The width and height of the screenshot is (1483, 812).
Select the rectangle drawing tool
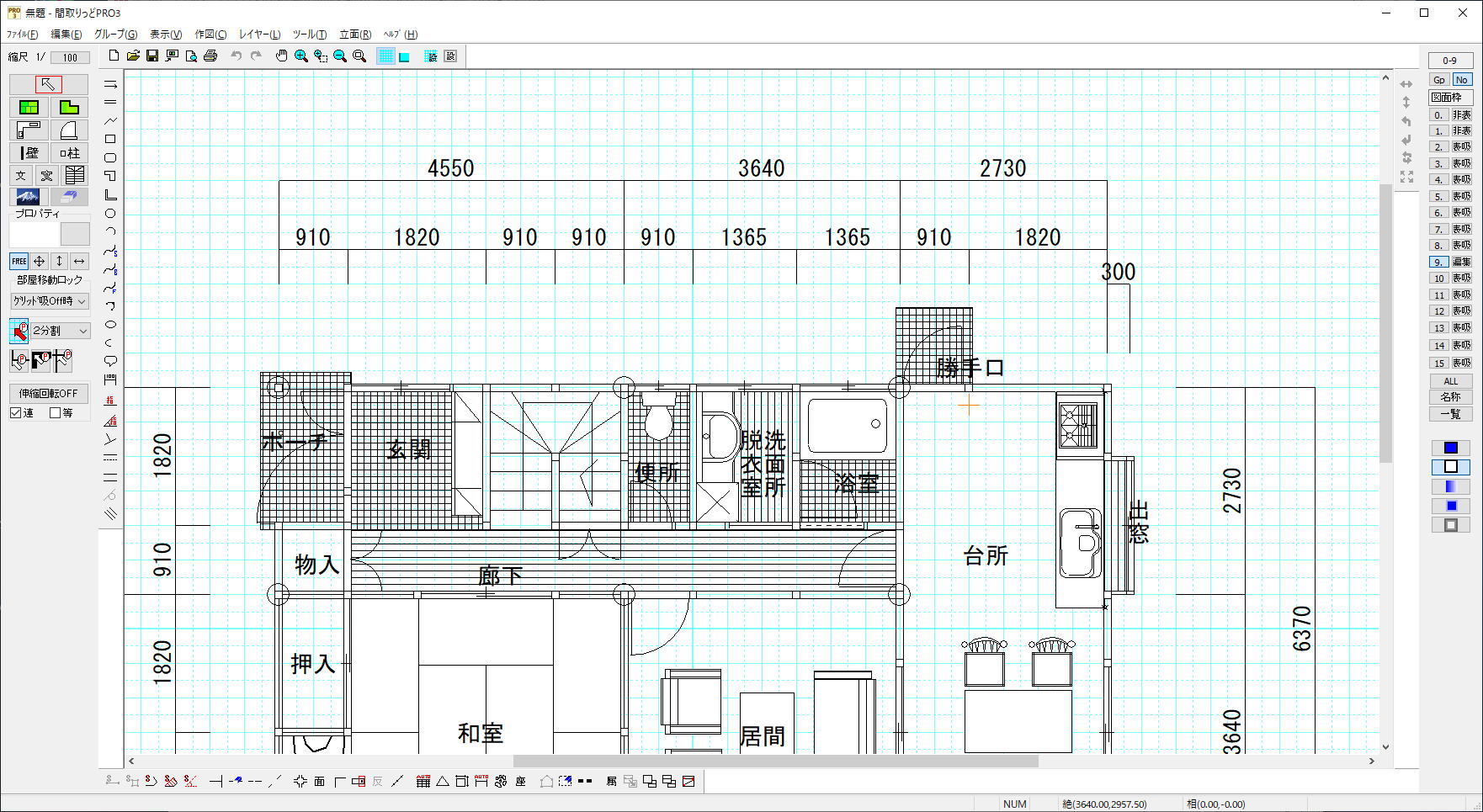tap(110, 139)
